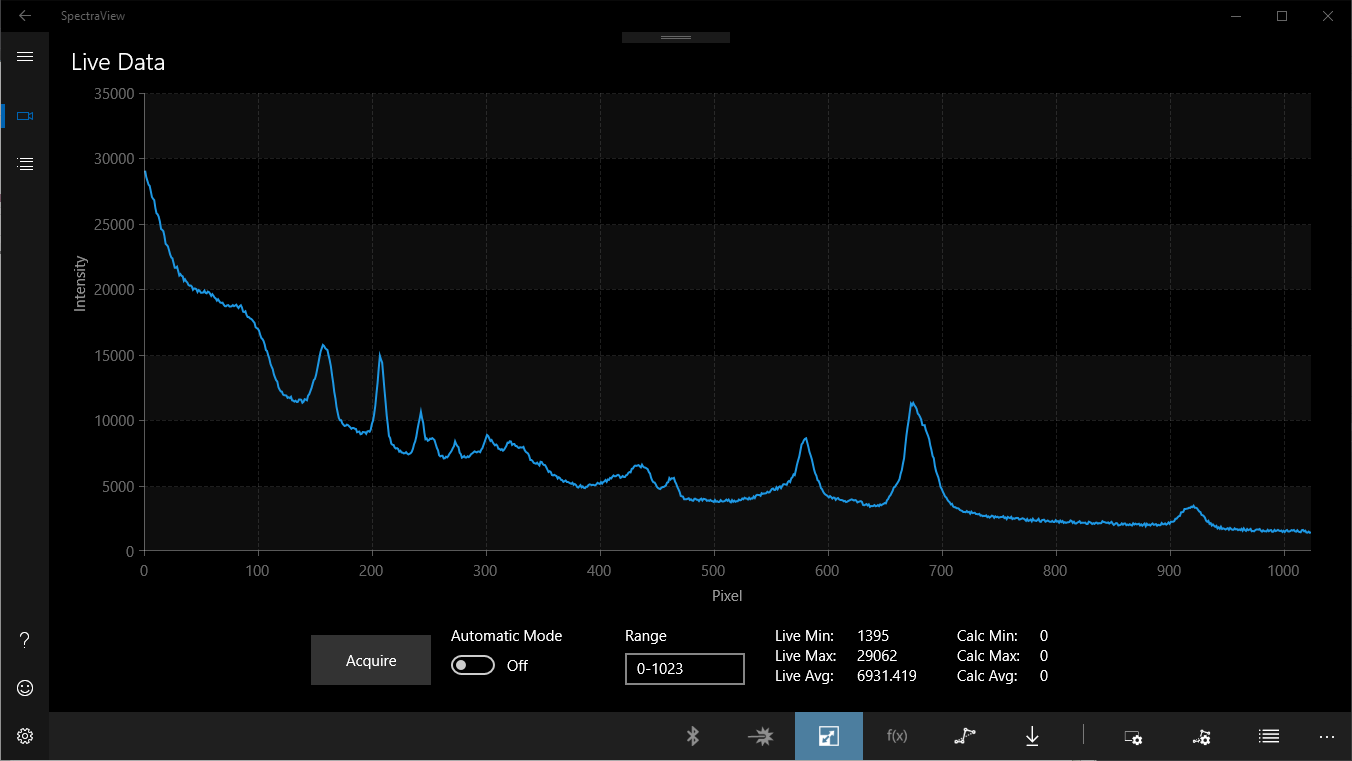
Task: Click the Live Max value 29062
Action: point(877,656)
